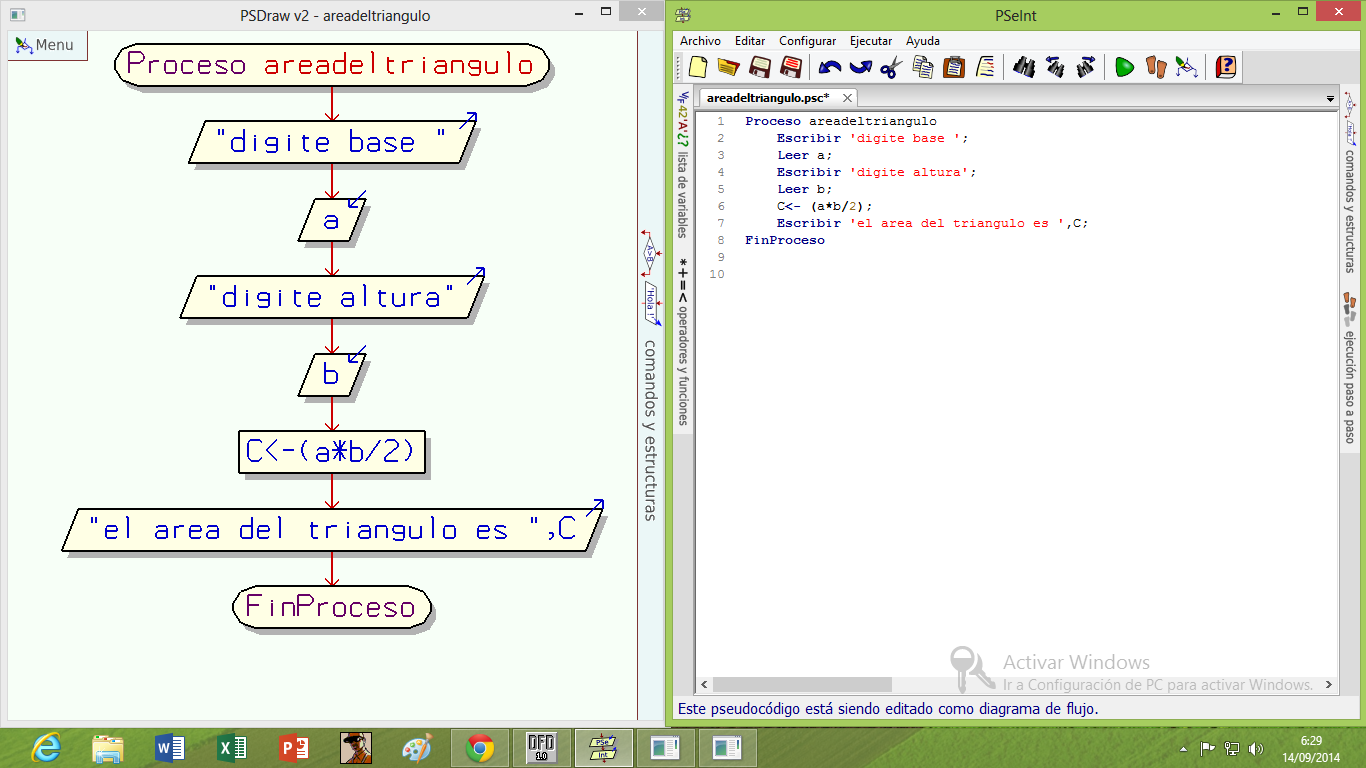Click horizontal scrollbar right arrow in editor
The width and height of the screenshot is (1366, 768).
(1329, 685)
